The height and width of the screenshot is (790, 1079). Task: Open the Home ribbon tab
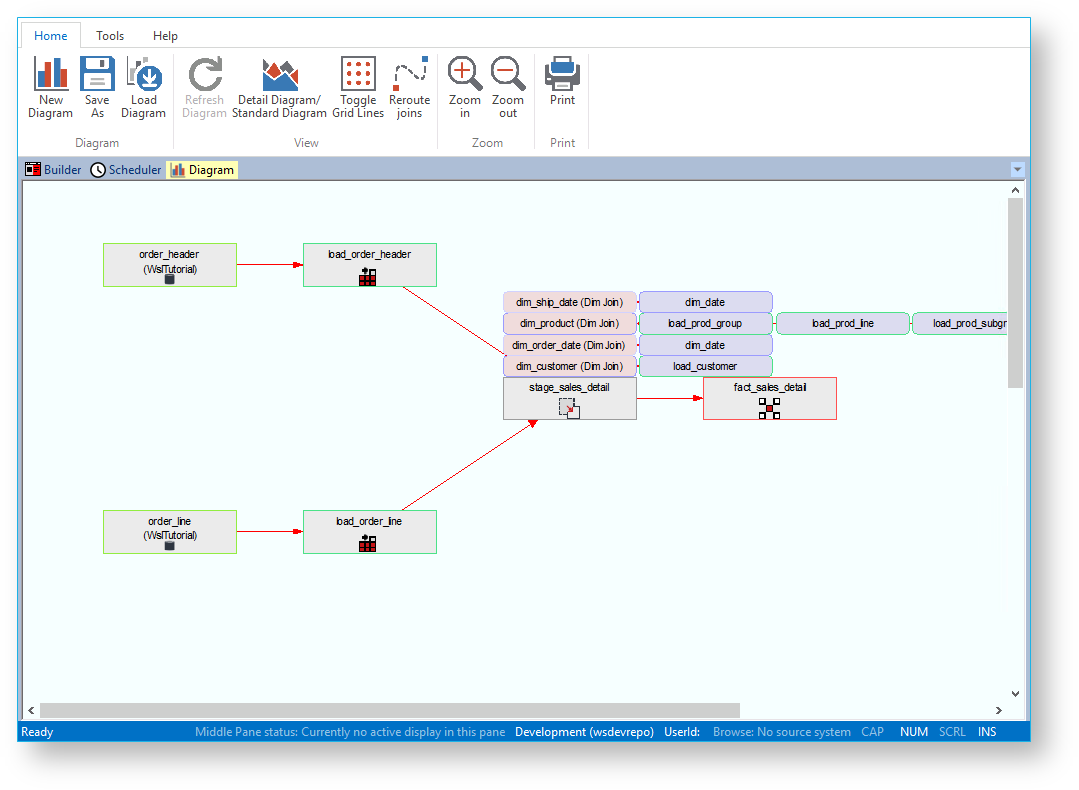coord(51,36)
